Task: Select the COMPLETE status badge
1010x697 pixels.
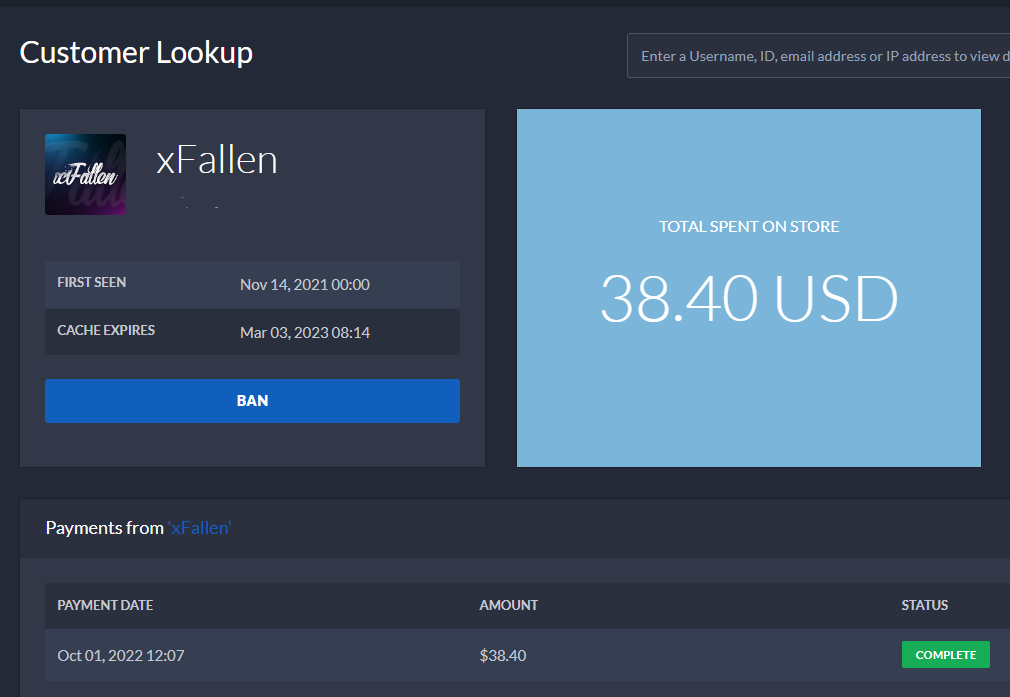Action: tap(944, 654)
